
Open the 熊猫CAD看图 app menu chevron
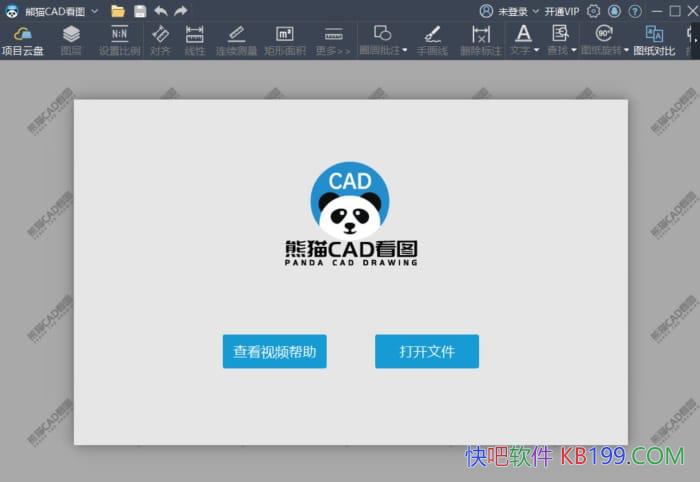(x=95, y=11)
